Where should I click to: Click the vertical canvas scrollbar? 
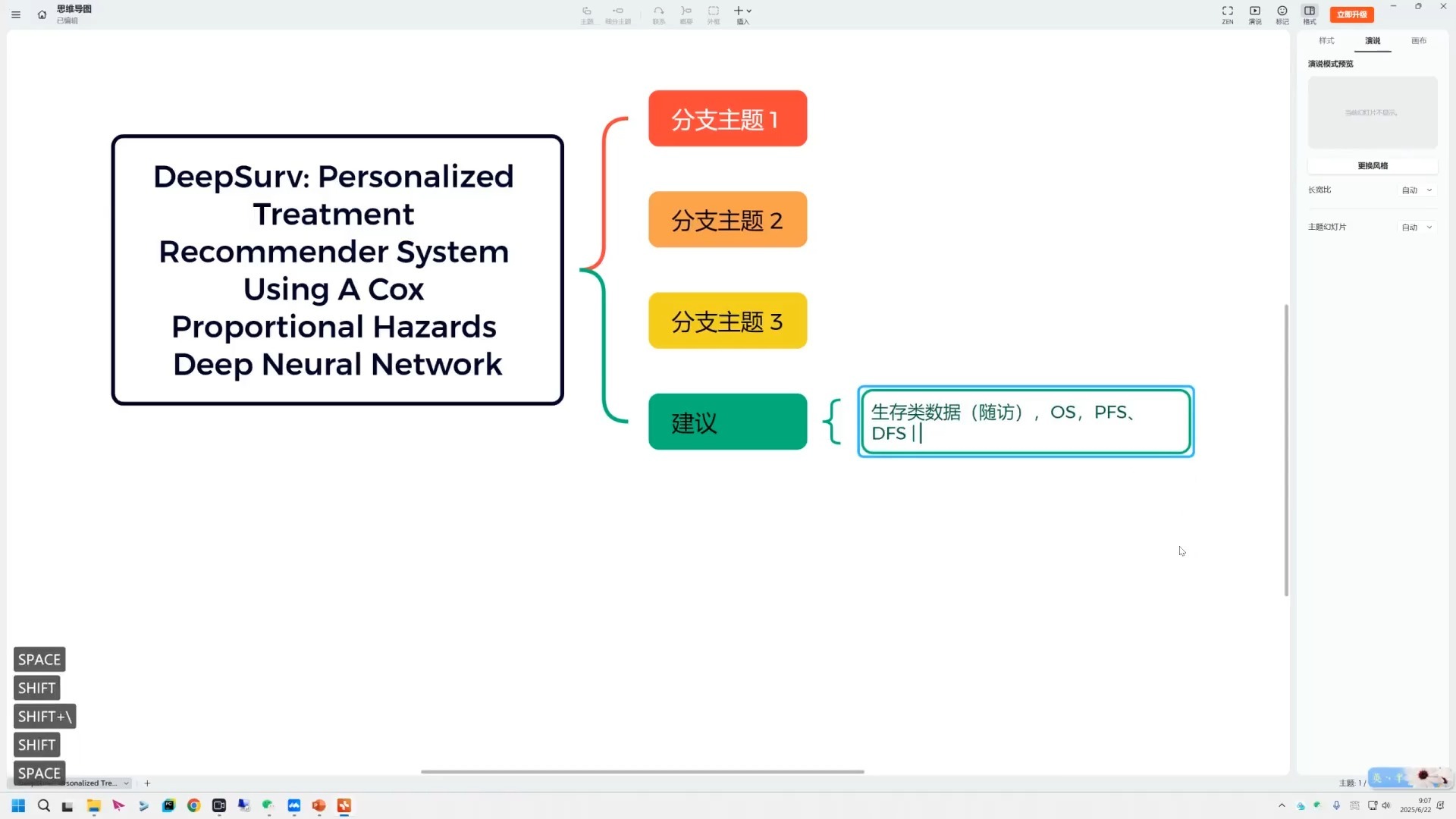coord(1286,450)
